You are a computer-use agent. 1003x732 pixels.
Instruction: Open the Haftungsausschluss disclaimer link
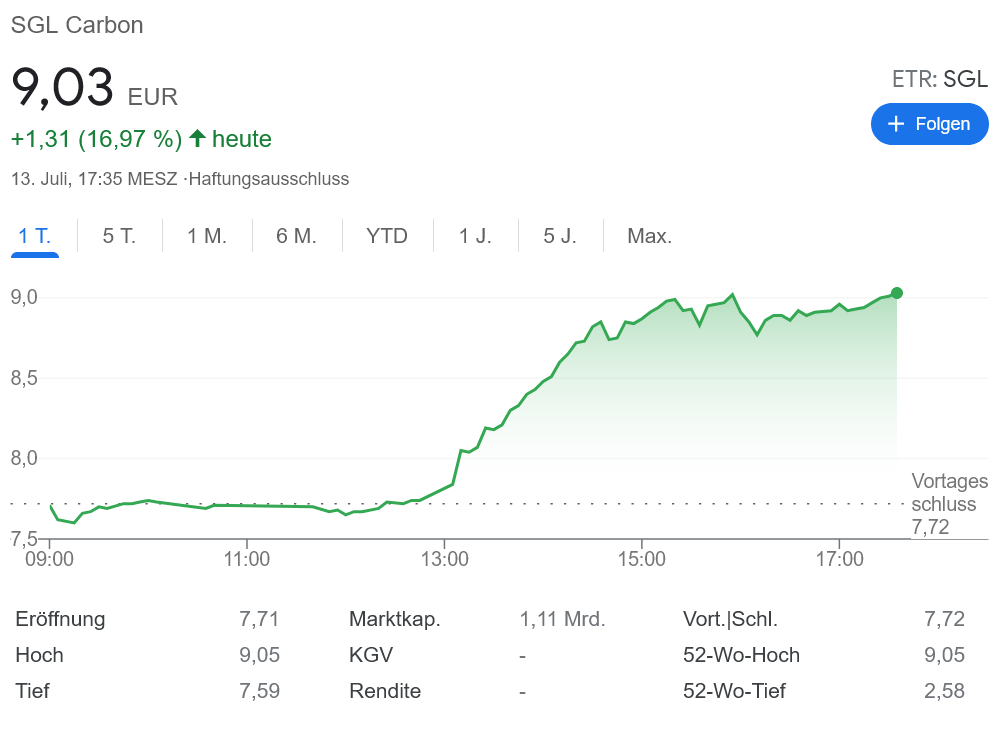click(269, 179)
